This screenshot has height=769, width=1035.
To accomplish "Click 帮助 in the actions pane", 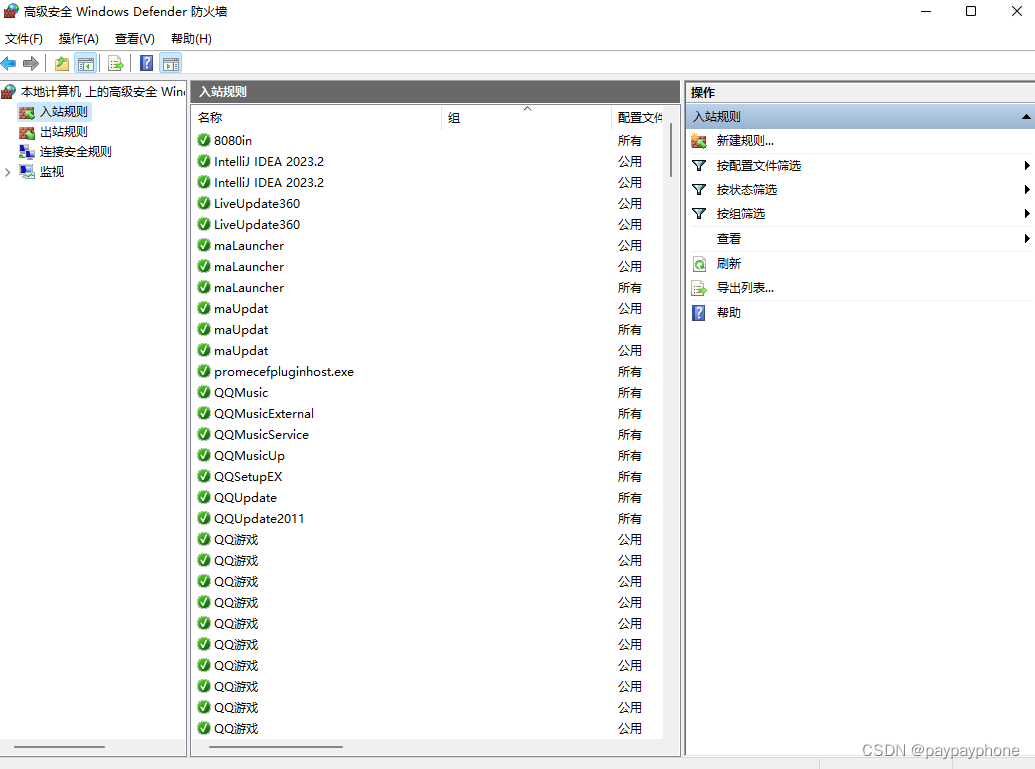I will (x=729, y=313).
